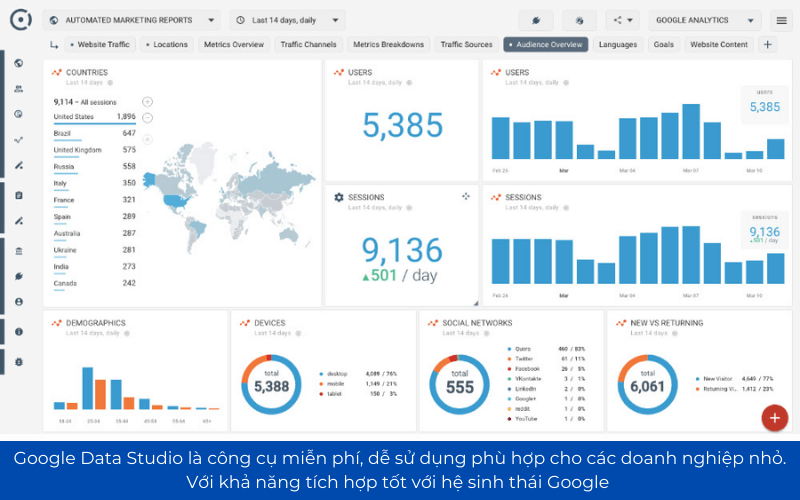The width and height of the screenshot is (800, 500).
Task: Select United States row in countries list
Action: tap(94, 117)
